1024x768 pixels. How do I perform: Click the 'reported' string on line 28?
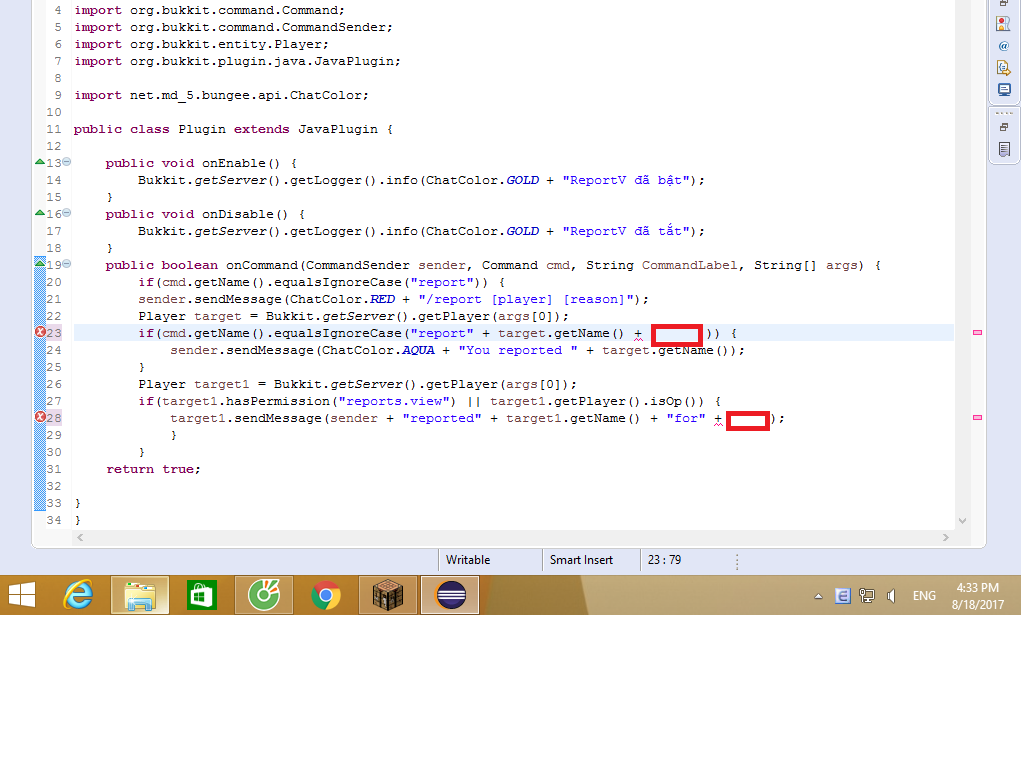tap(442, 418)
